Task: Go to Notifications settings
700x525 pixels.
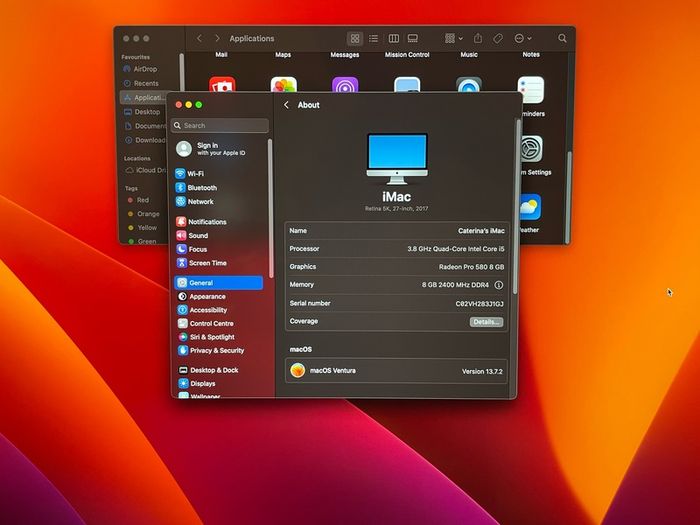Action: click(201, 222)
